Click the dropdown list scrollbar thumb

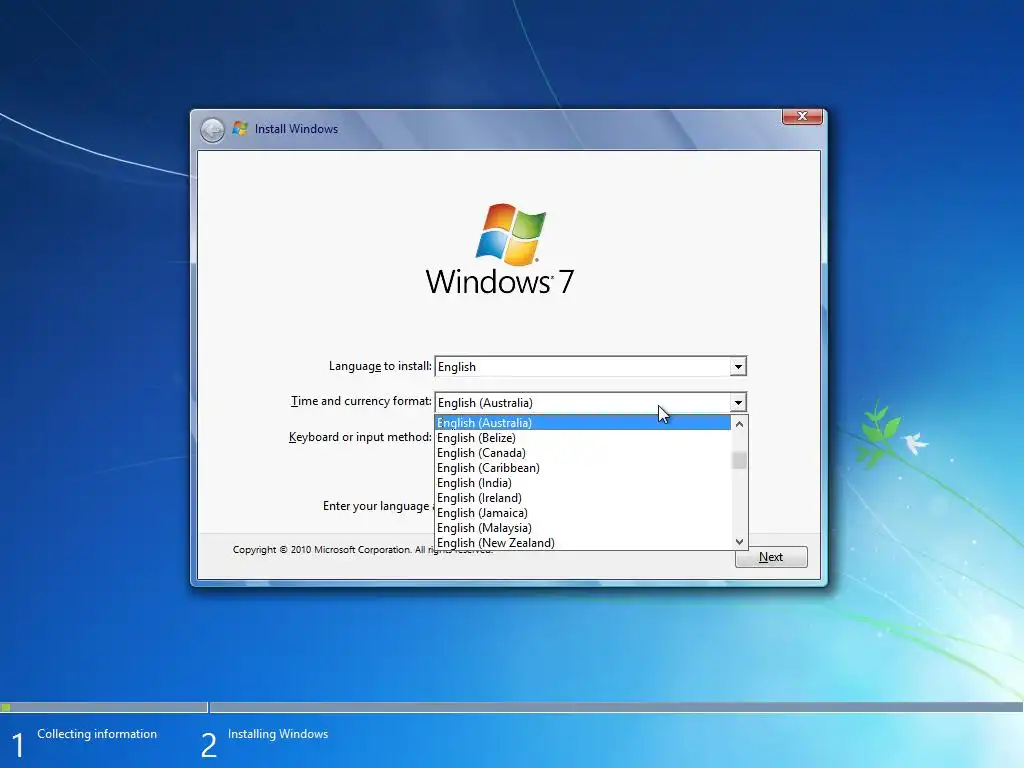pyautogui.click(x=739, y=460)
